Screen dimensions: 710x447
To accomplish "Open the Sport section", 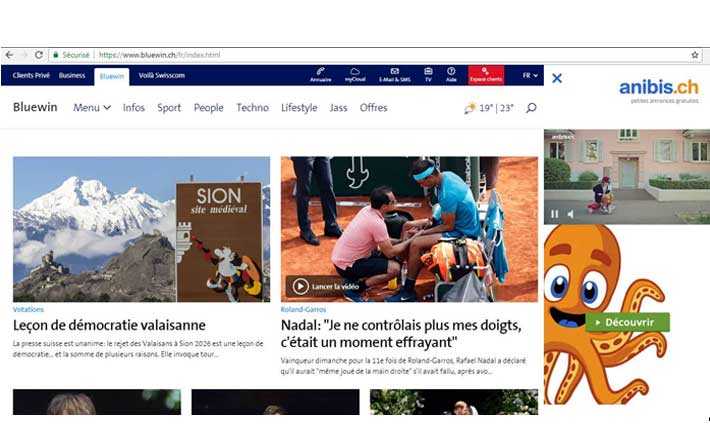I will (169, 108).
